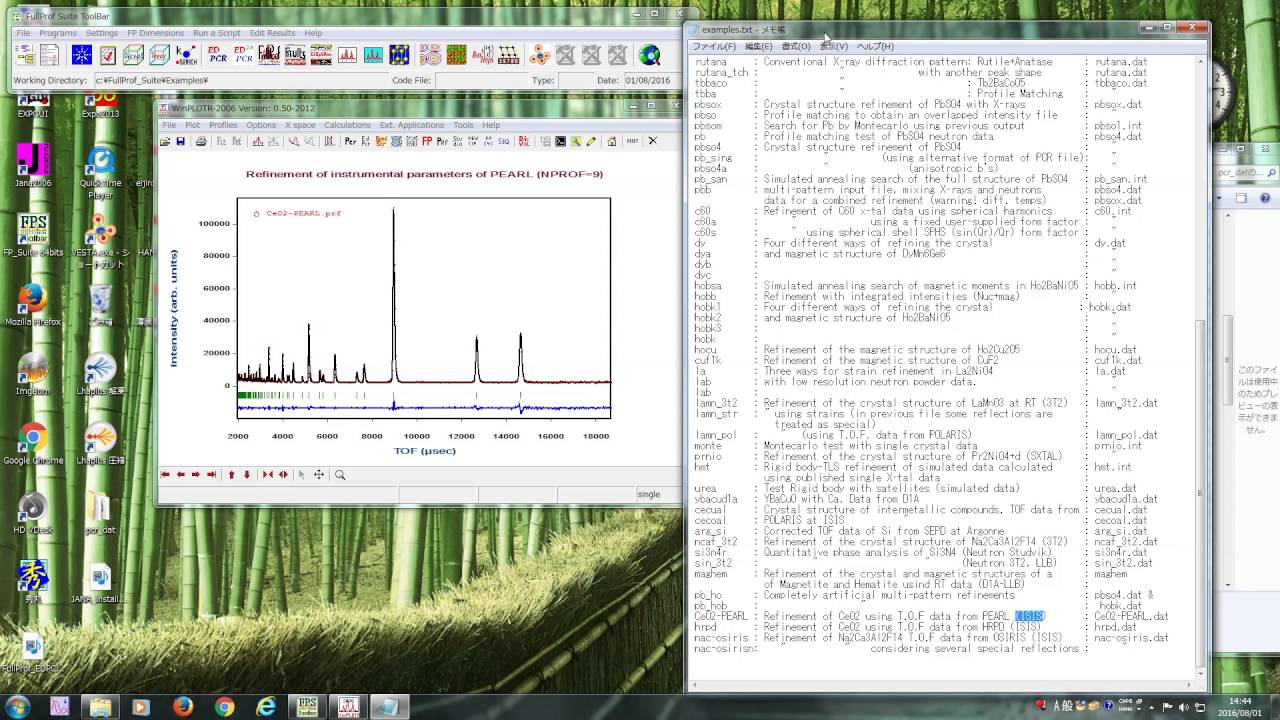This screenshot has height=720, width=1280.
Task: Open Edit Results menu in FullProf
Action: click(272, 33)
